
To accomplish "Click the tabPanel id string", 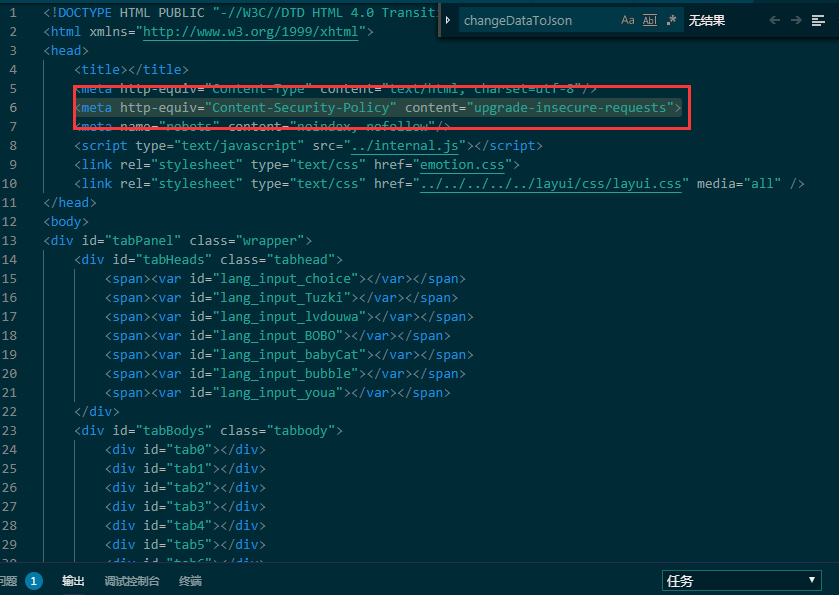I will pyautogui.click(x=143, y=241).
